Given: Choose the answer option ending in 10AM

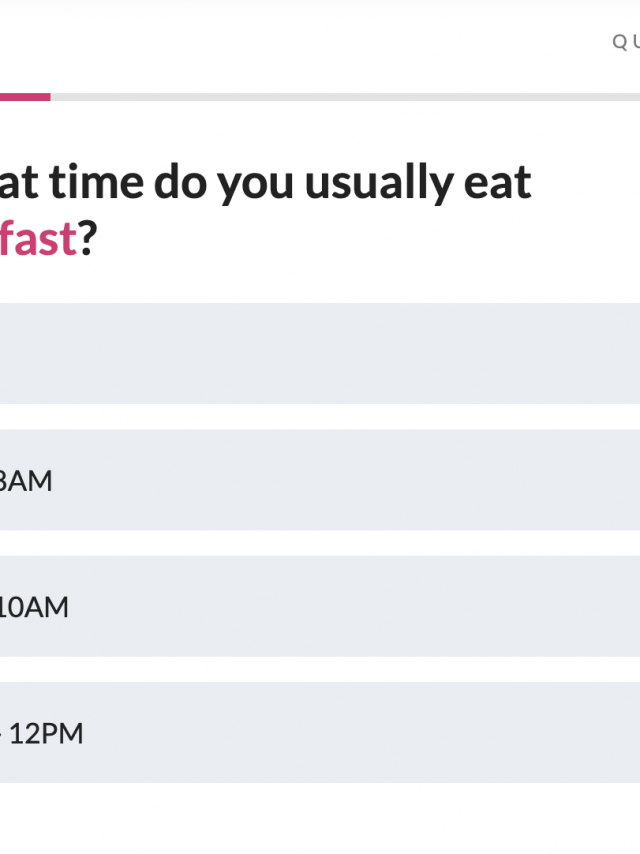Looking at the screenshot, I should tap(320, 606).
